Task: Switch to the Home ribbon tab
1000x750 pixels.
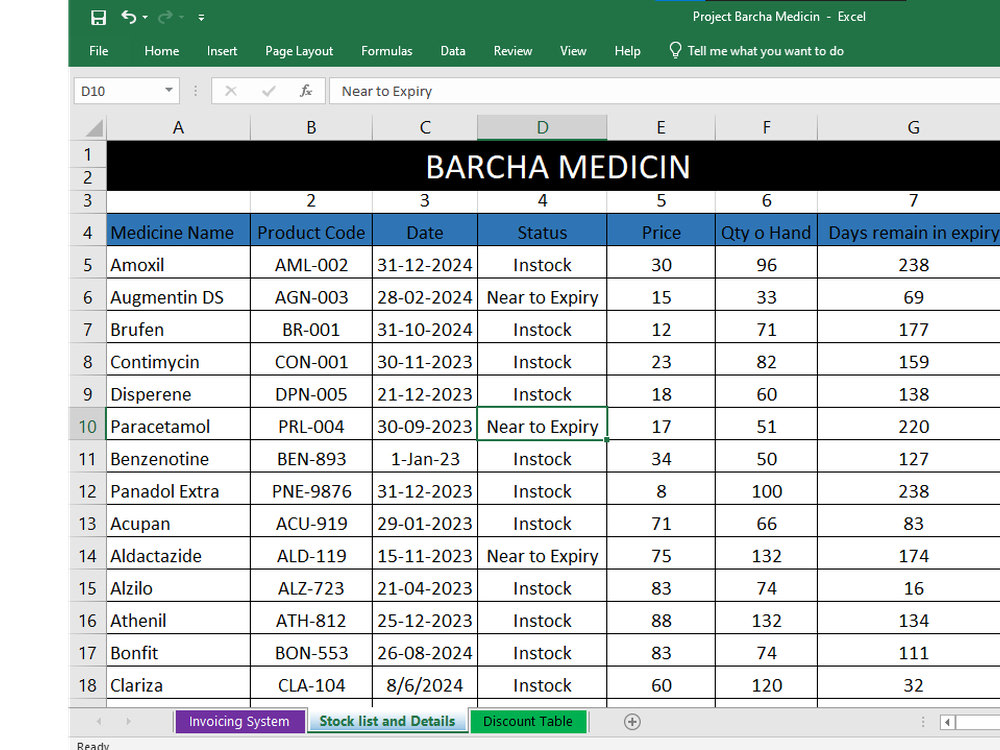Action: pyautogui.click(x=161, y=51)
